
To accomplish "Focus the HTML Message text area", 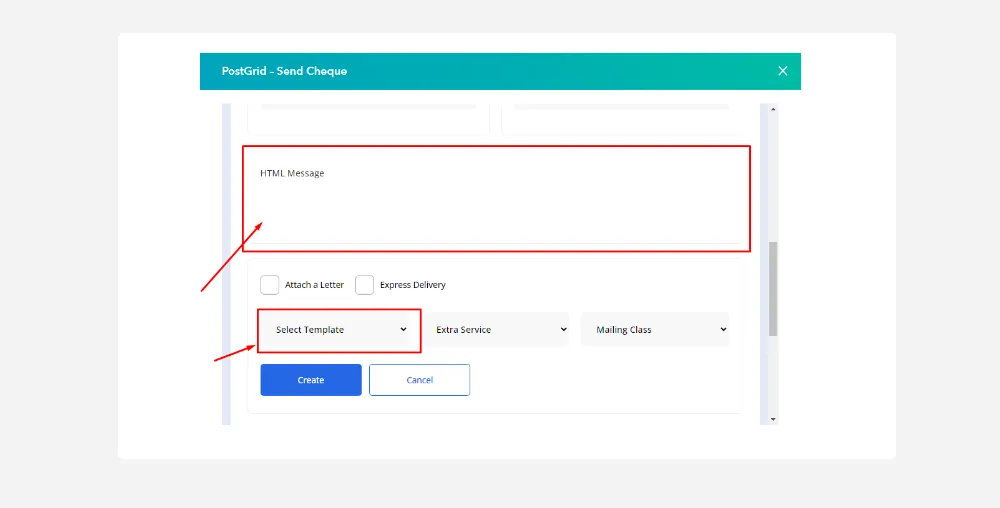I will (495, 198).
